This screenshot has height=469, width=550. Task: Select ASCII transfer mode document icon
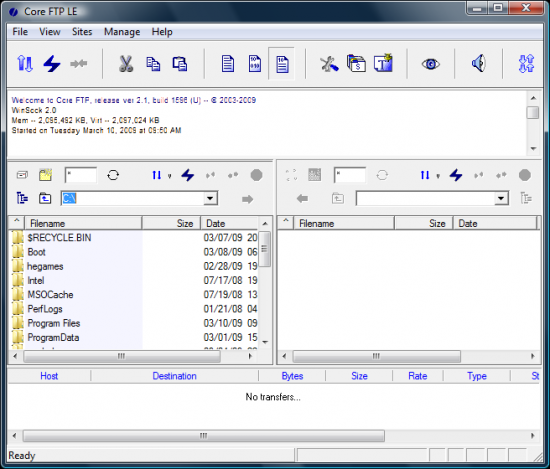click(x=228, y=64)
